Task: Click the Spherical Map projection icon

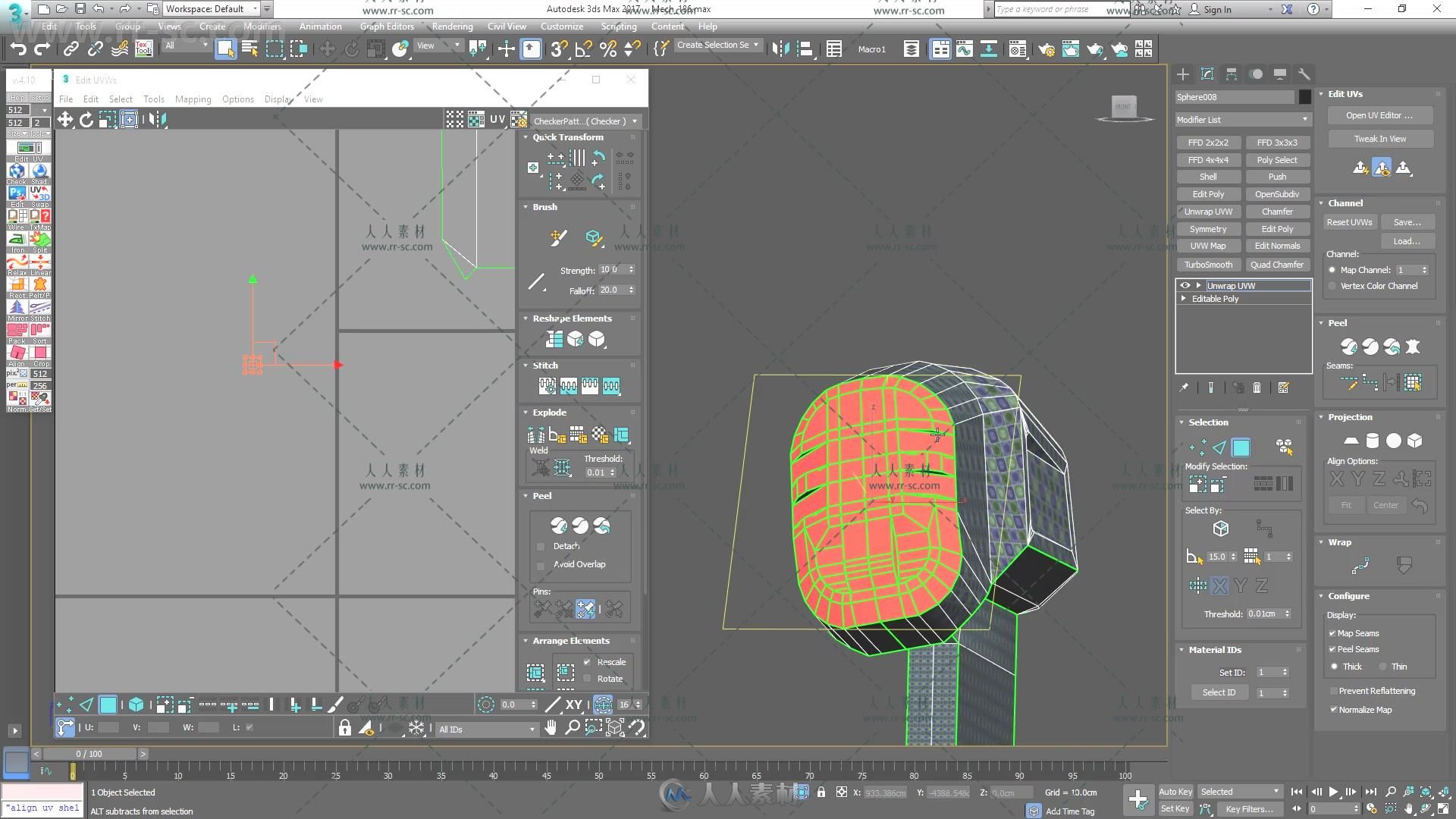Action: pyautogui.click(x=1394, y=441)
